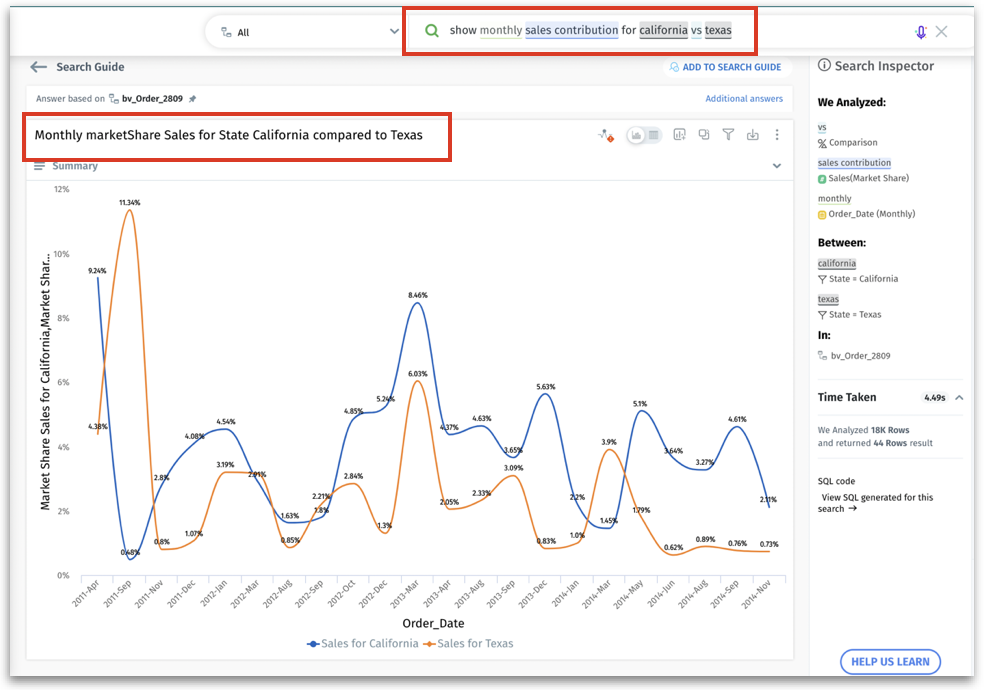Click the microphone voice search icon
Screen dimensions: 984x690
click(x=920, y=32)
